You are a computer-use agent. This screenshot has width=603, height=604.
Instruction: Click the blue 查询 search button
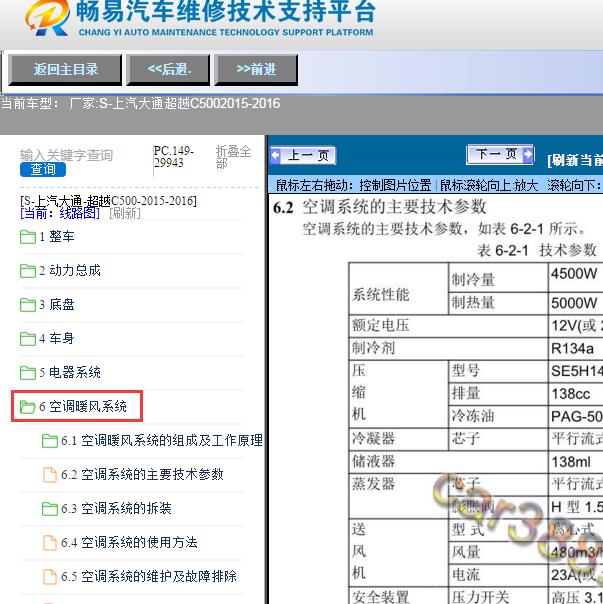pos(43,169)
